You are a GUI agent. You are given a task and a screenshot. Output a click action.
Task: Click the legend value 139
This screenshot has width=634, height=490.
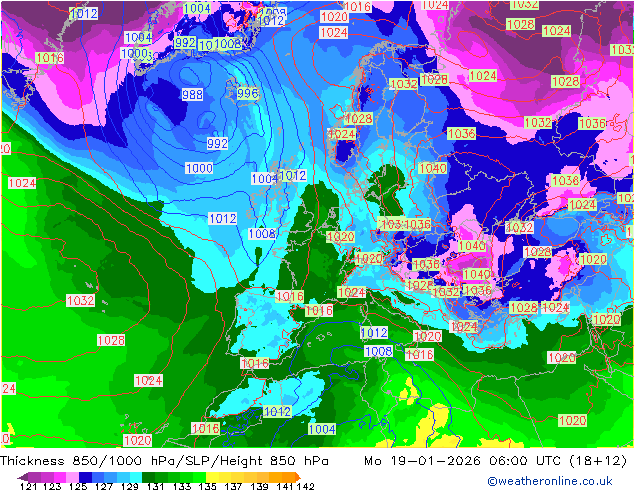point(259,486)
